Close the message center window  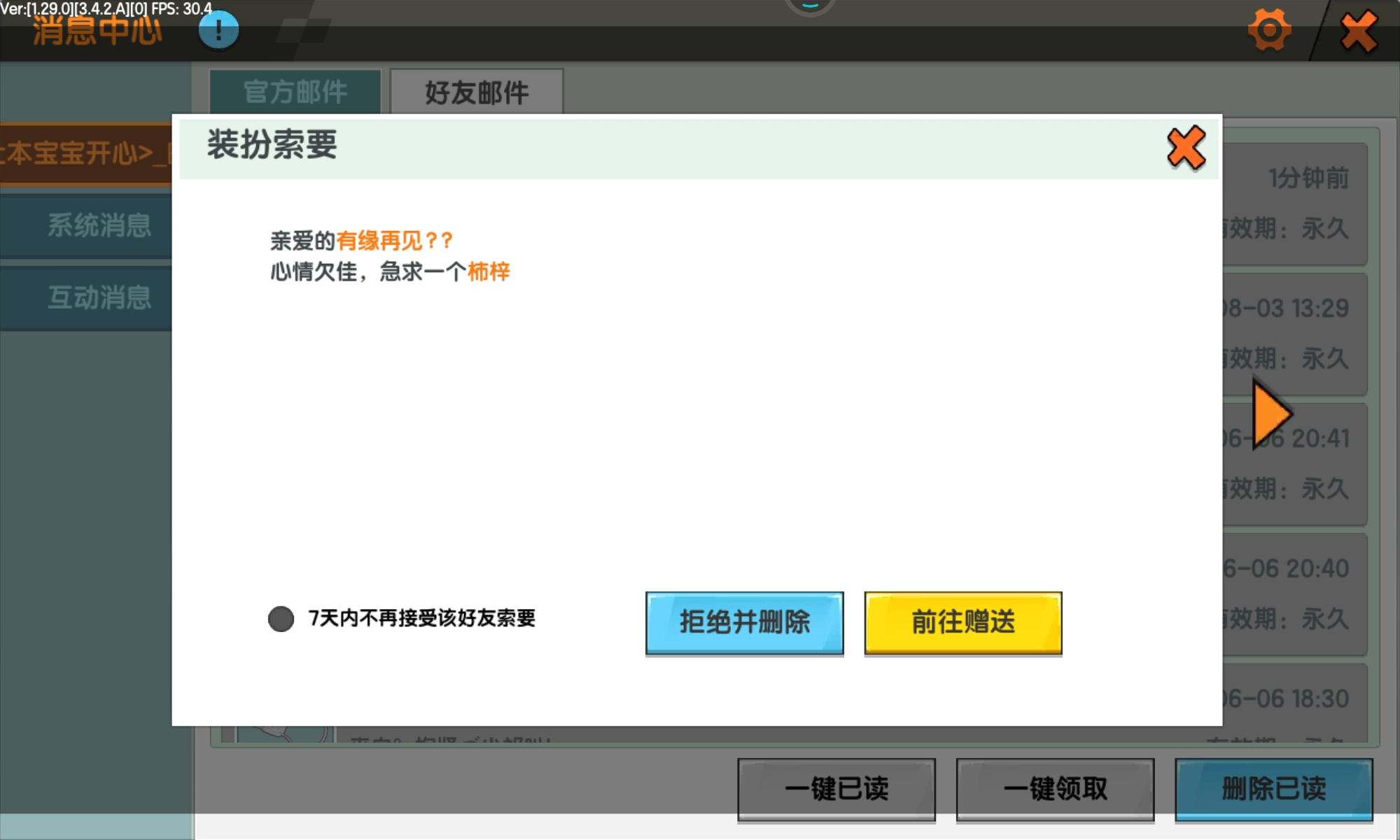[x=1358, y=31]
